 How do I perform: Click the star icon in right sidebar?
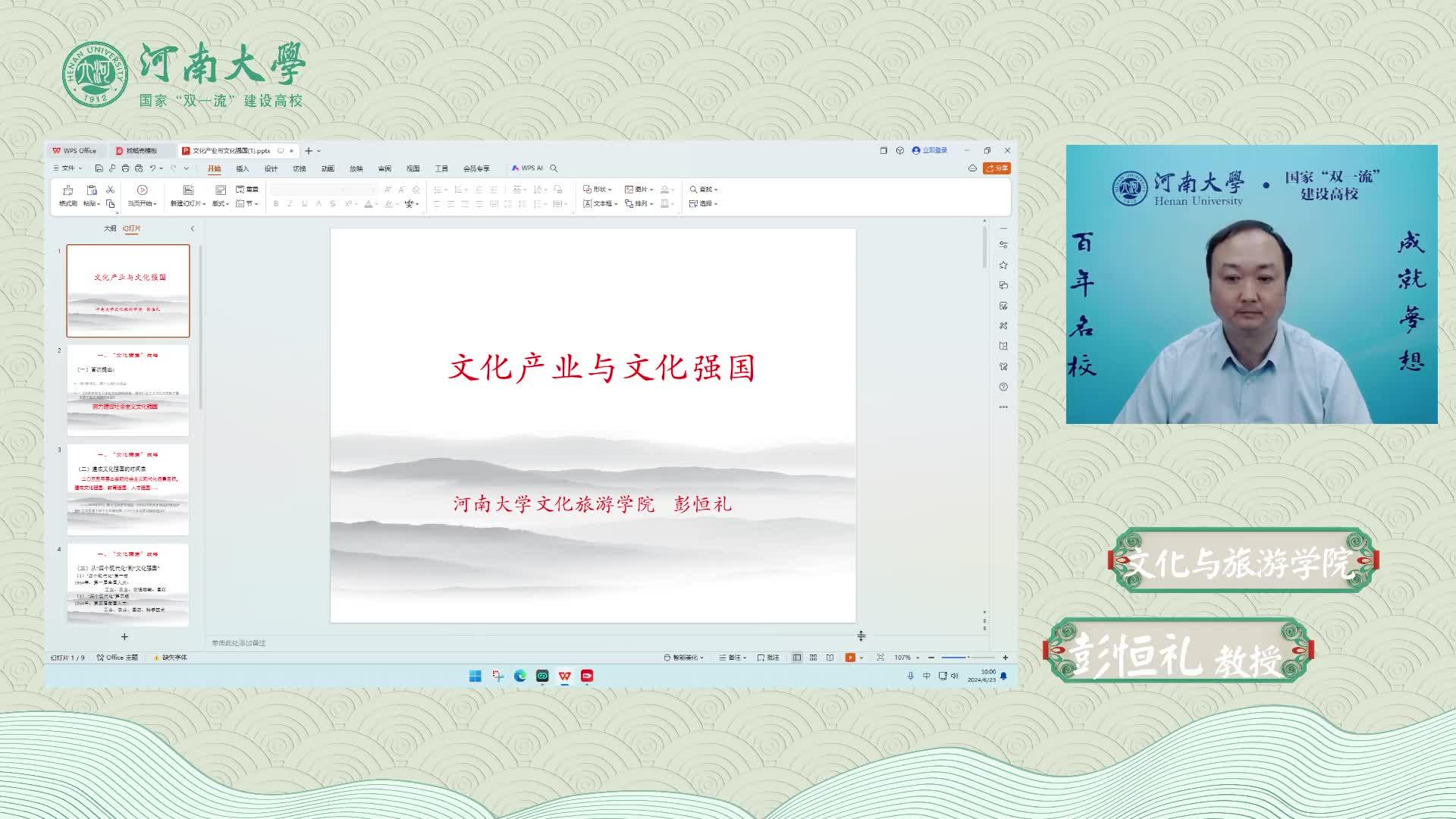tap(1003, 265)
